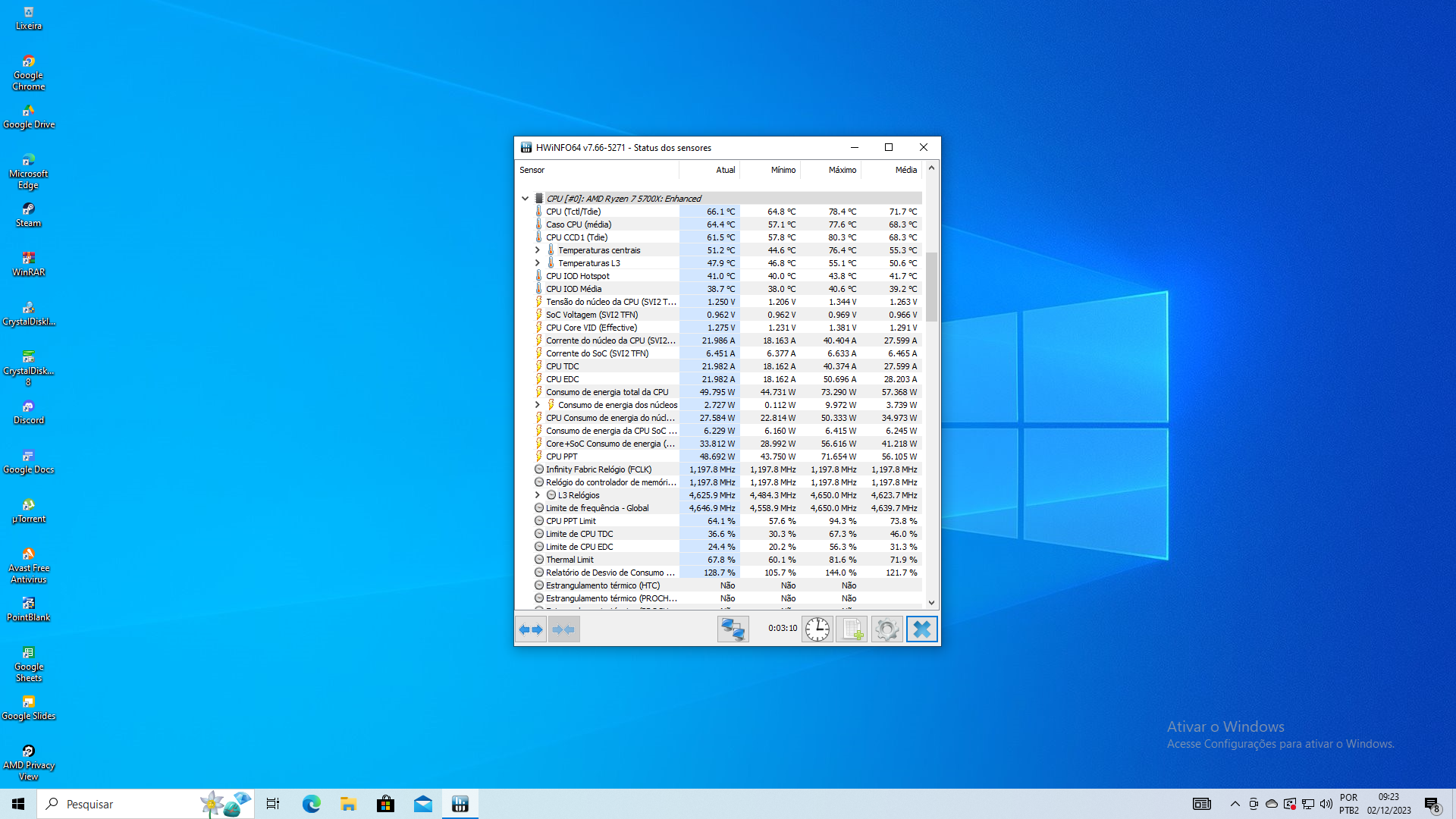Open the Windows Start menu
The image size is (1456, 819).
pyautogui.click(x=18, y=804)
